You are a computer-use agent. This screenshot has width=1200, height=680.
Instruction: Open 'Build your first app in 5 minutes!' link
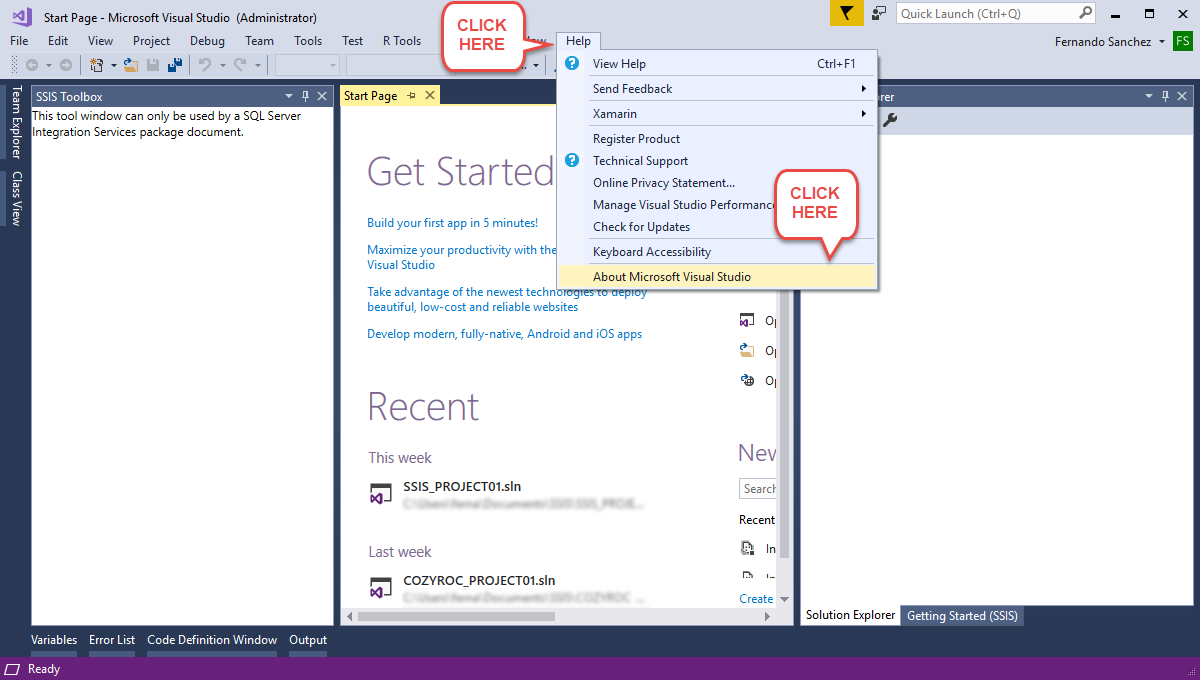(x=452, y=223)
